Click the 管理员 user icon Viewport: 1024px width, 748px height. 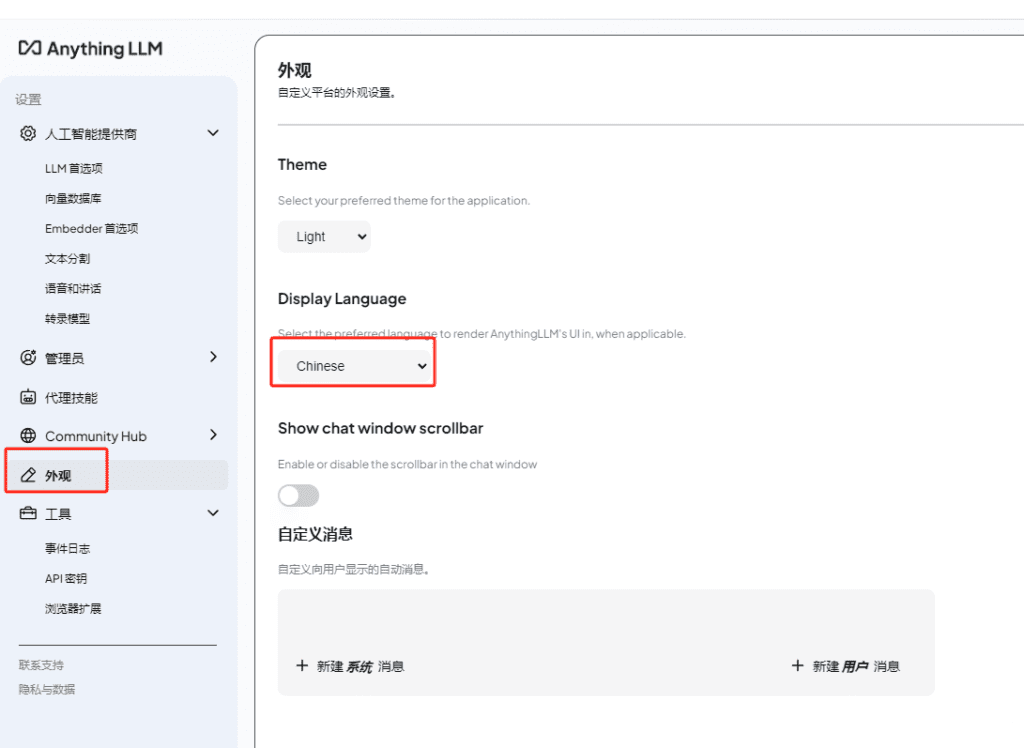pyautogui.click(x=28, y=357)
